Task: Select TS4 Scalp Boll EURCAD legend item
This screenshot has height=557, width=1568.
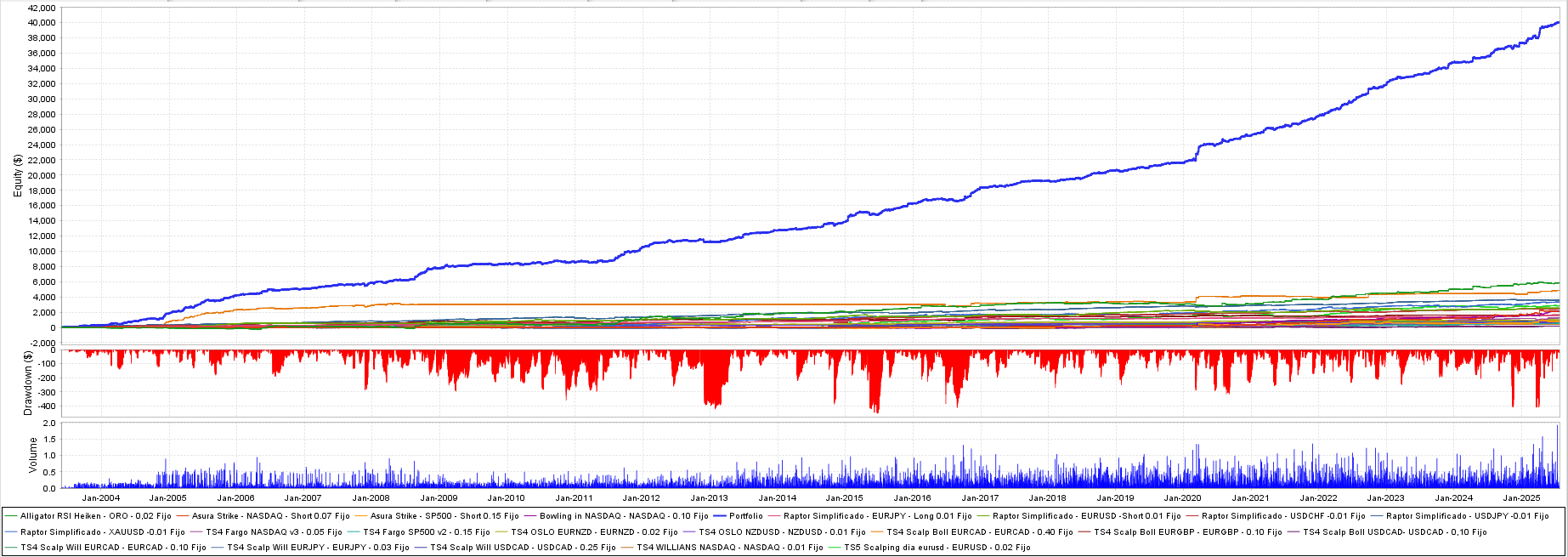Action: pyautogui.click(x=979, y=532)
